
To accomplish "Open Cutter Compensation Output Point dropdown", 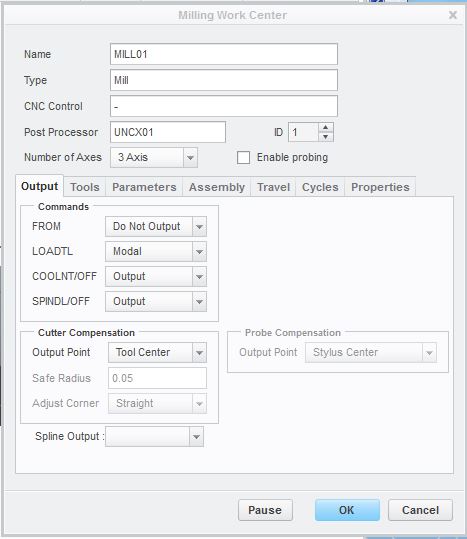I will tap(157, 352).
